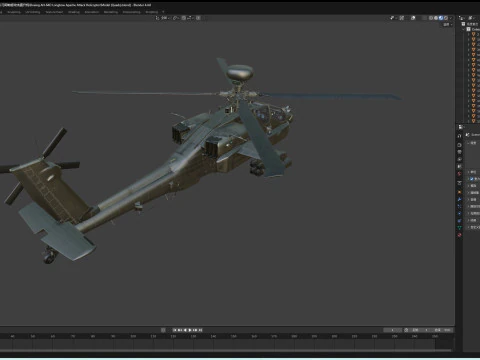Toggle proportional editing in viewport header
The image size is (480, 360).
tap(198, 18)
